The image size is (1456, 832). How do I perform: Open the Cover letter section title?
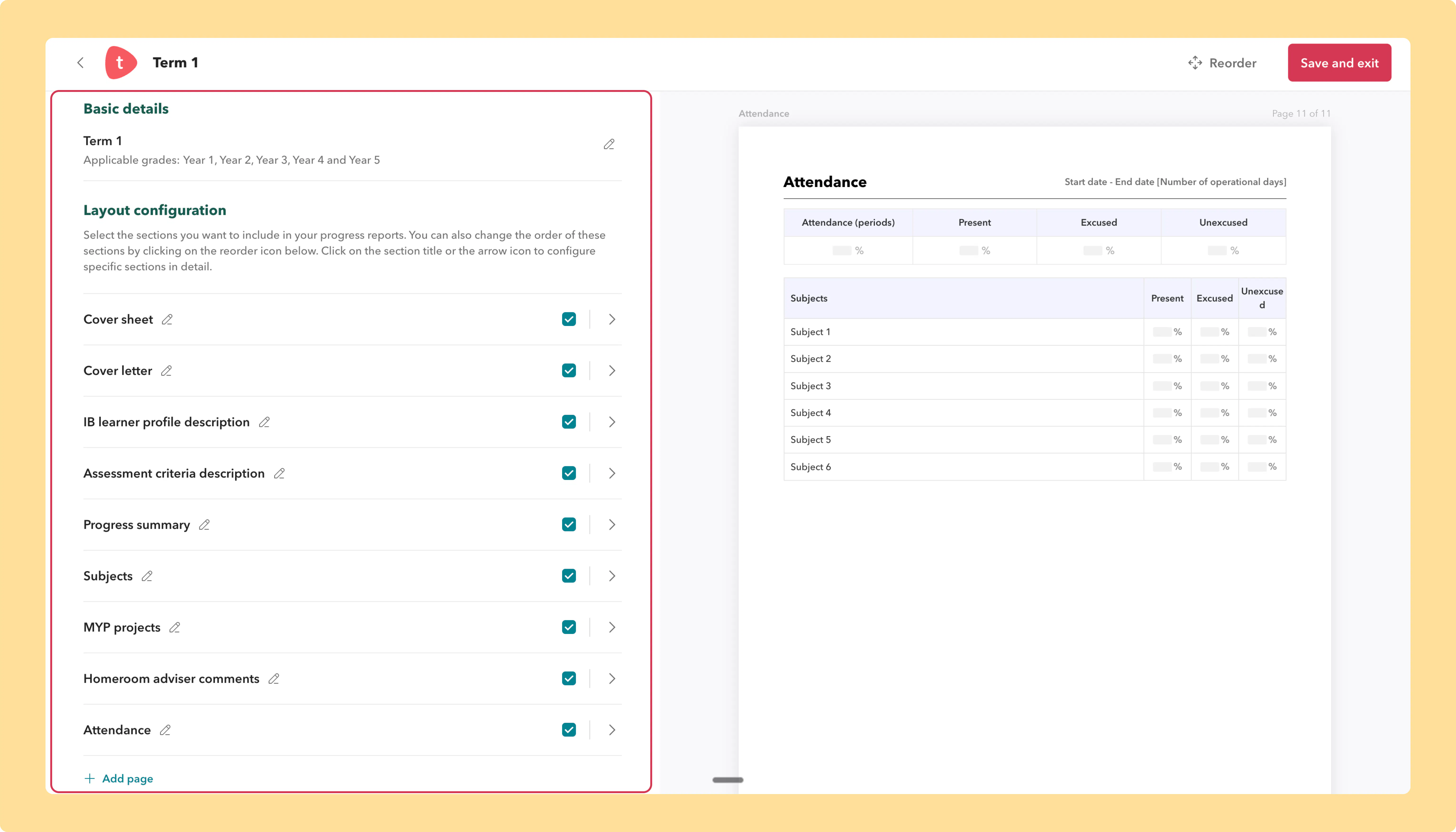click(x=118, y=371)
